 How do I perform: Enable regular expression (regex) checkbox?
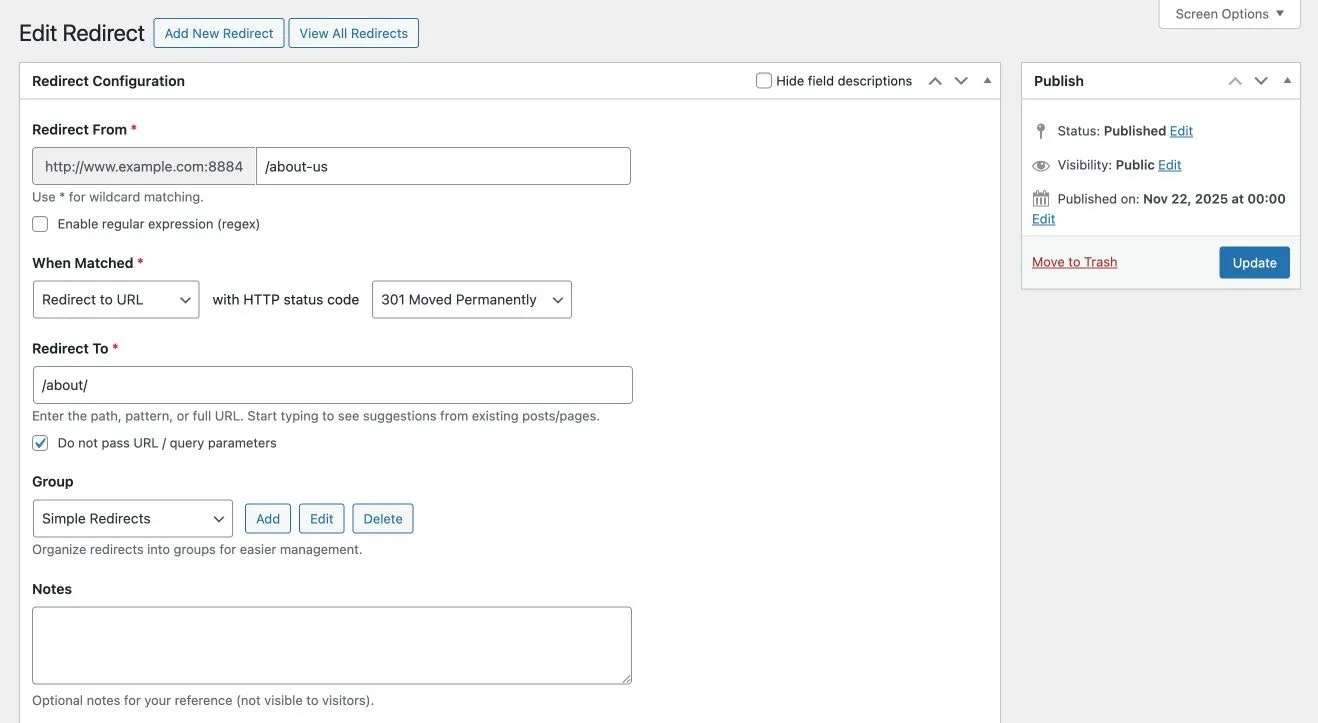40,224
